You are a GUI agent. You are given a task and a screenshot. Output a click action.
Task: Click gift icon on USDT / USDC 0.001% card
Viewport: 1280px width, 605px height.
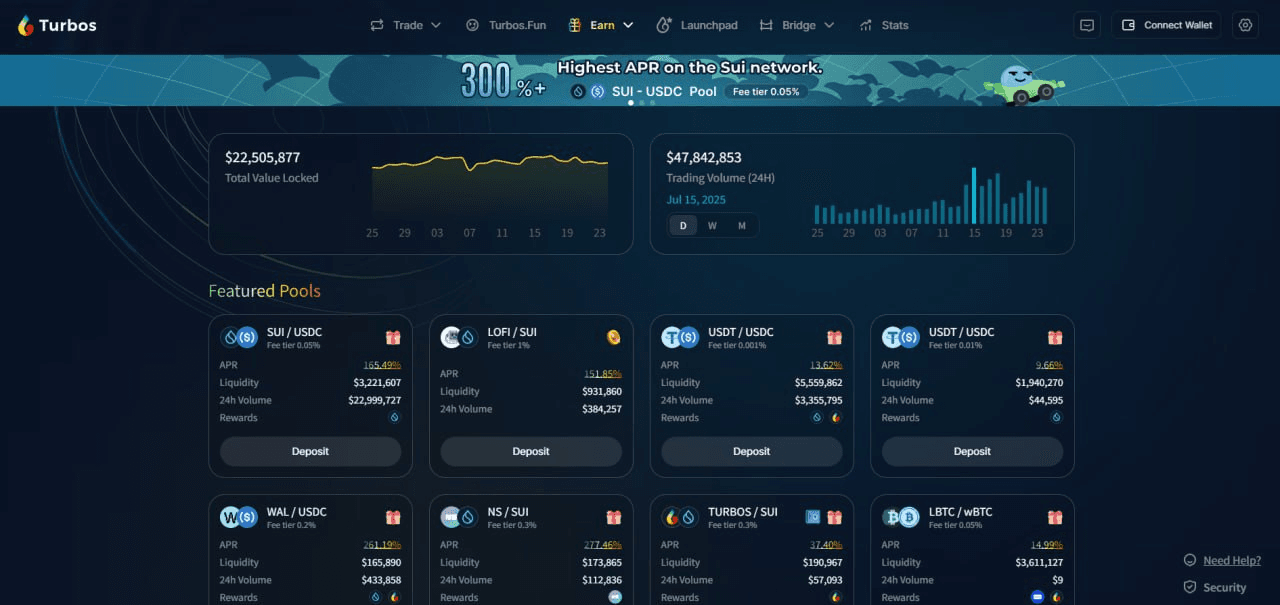[834, 338]
